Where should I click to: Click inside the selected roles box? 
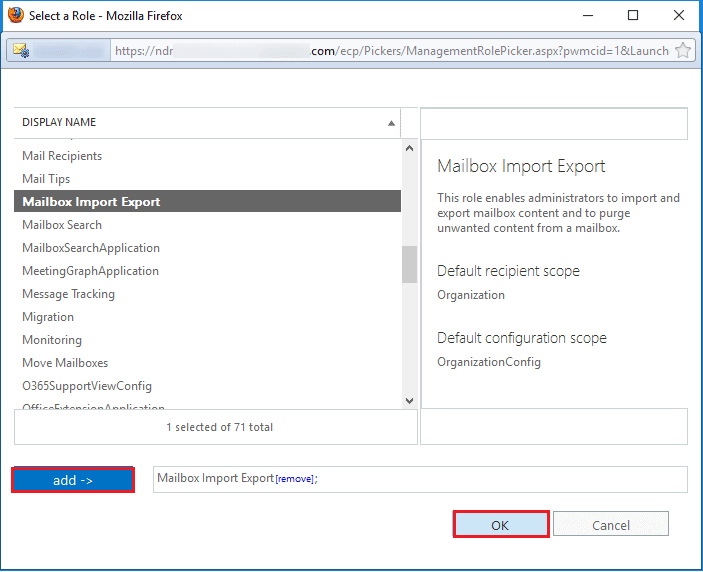click(420, 479)
